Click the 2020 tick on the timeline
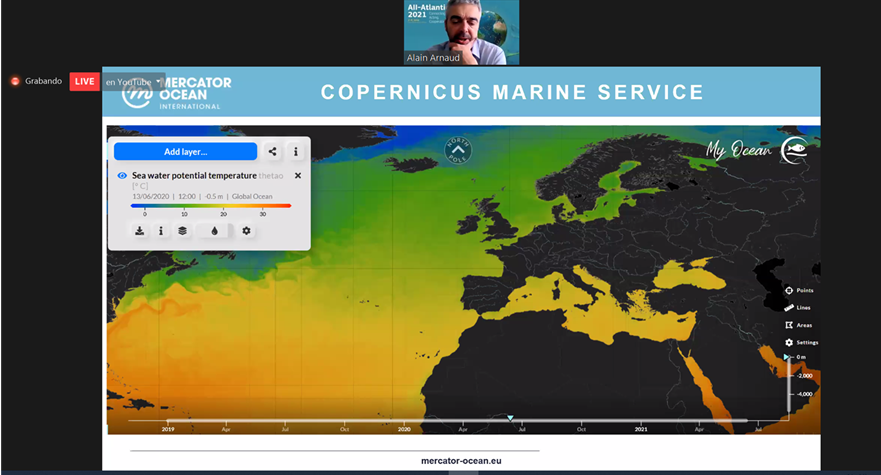This screenshot has height=475, width=881. pyautogui.click(x=404, y=429)
